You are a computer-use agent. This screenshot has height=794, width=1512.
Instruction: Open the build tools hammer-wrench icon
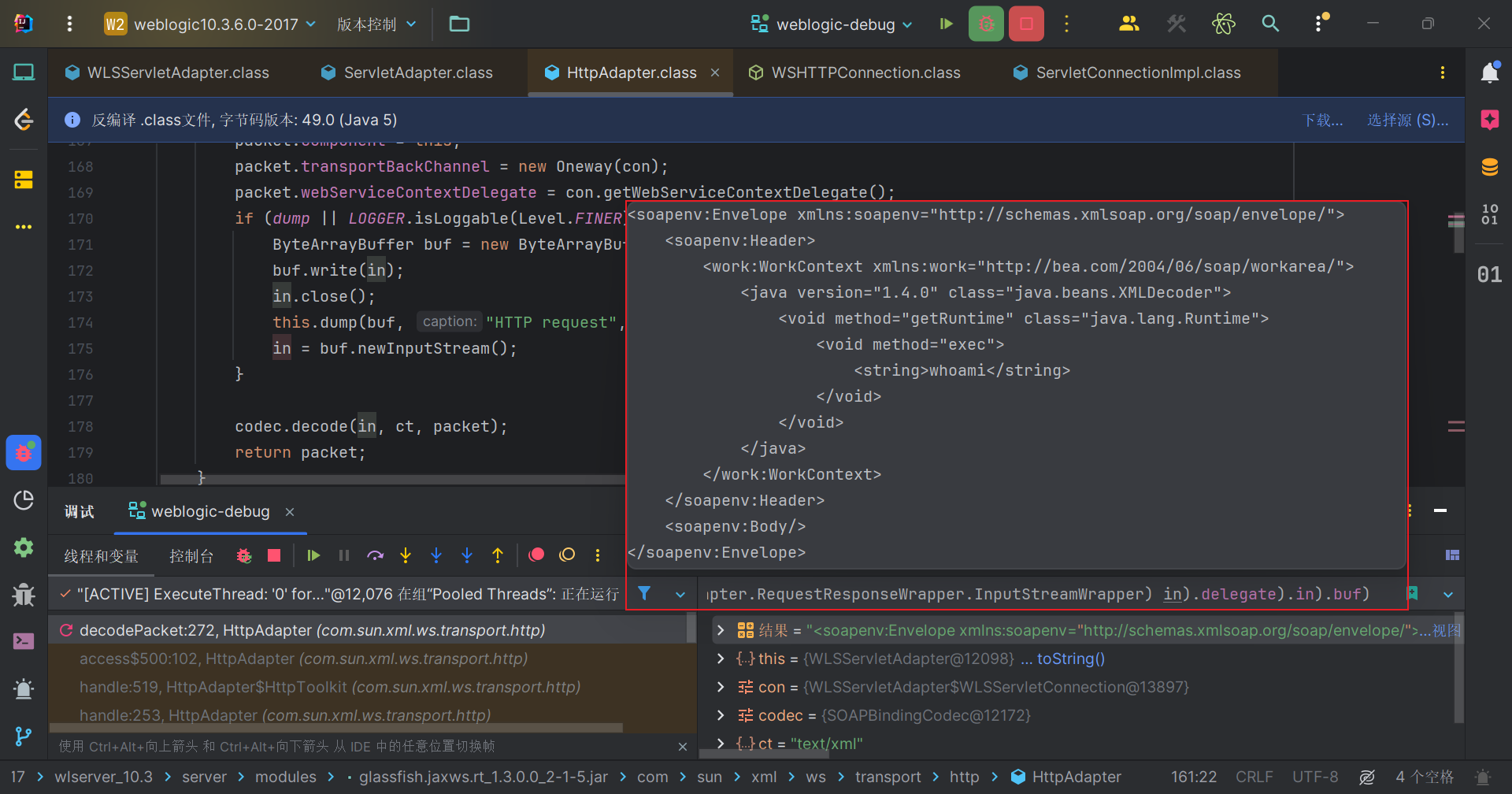tap(1177, 24)
